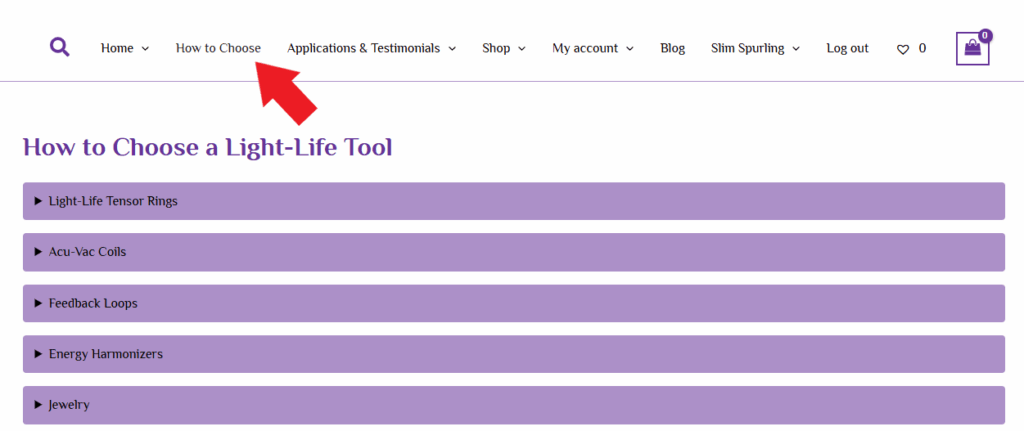Click the cart item count badge

coord(985,35)
